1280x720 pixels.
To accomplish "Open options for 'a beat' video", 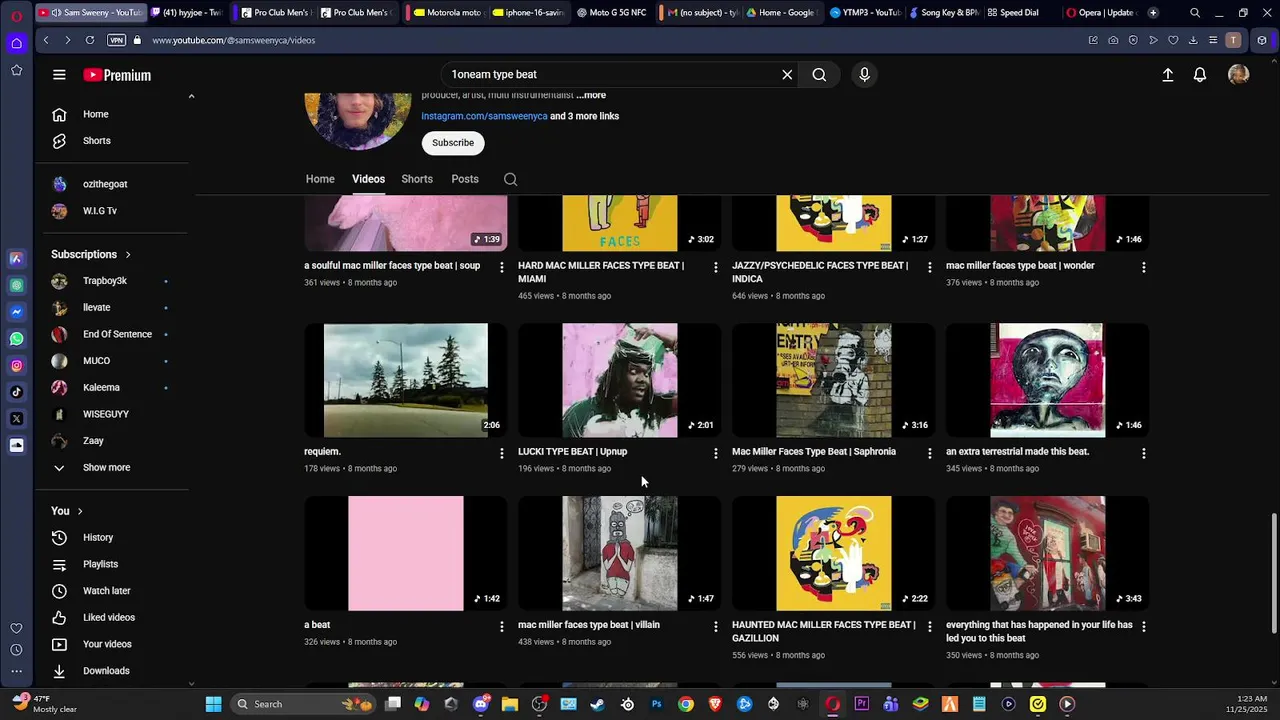I will pos(501,627).
